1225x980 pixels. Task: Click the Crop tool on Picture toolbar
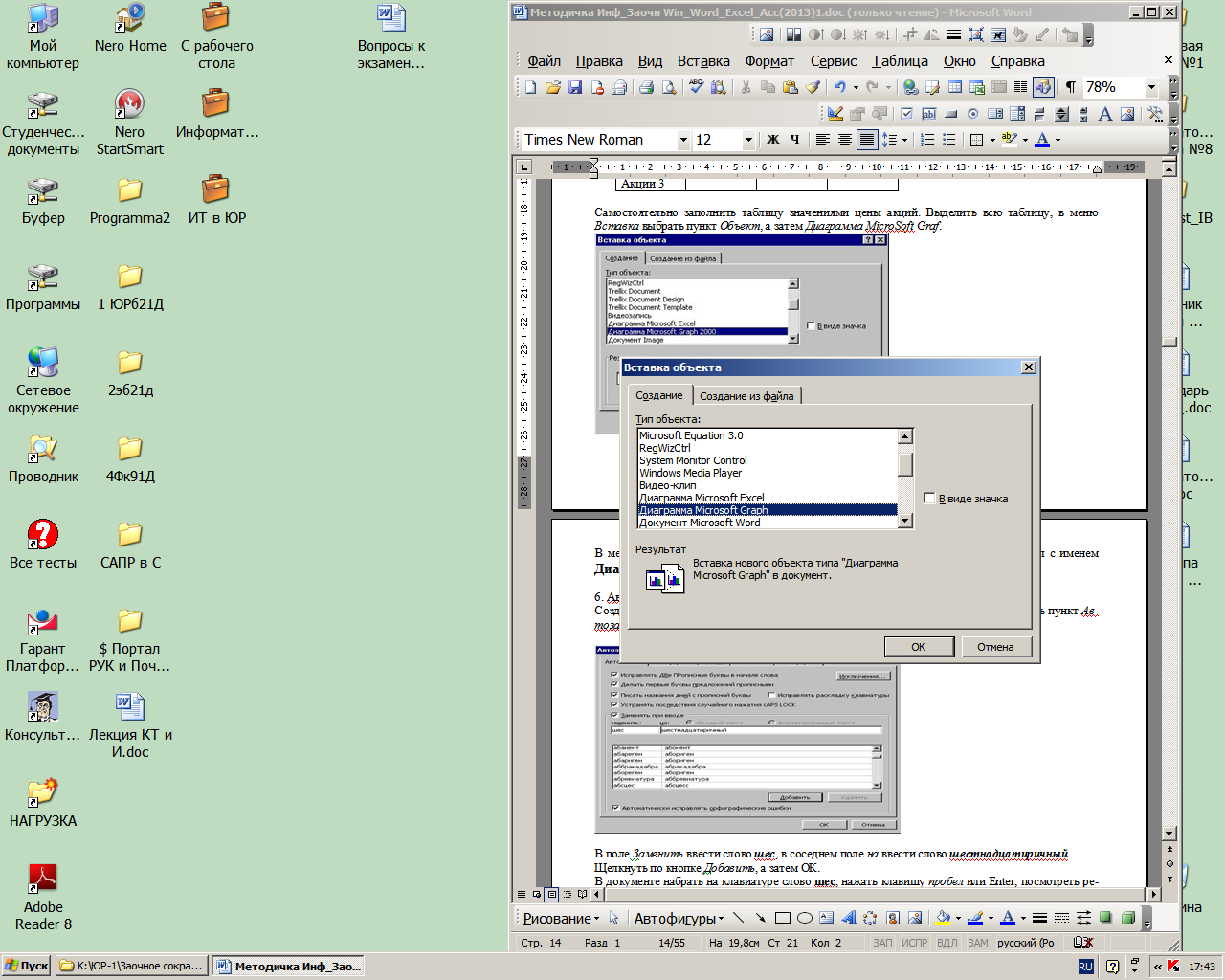click(x=909, y=34)
